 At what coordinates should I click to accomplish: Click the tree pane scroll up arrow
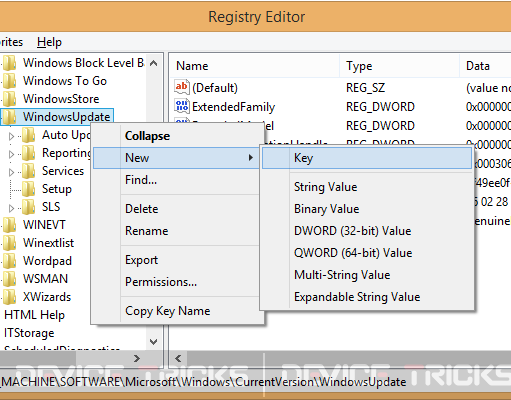pyautogui.click(x=154, y=63)
